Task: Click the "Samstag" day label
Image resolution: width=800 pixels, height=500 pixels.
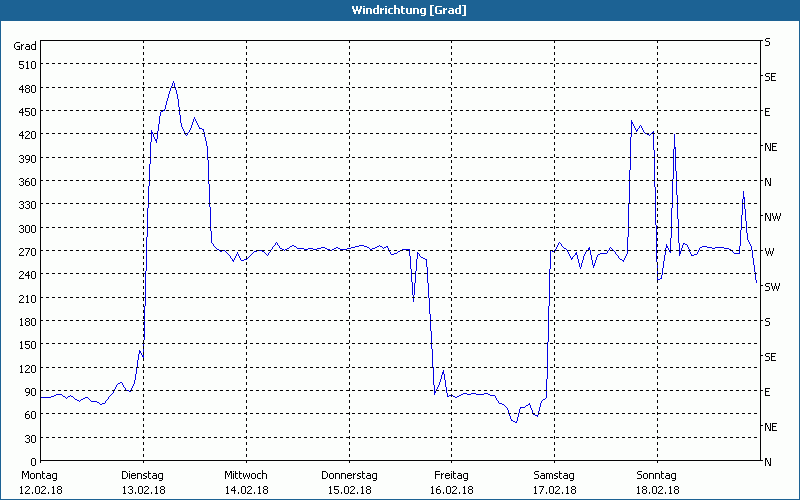Action: [x=554, y=475]
